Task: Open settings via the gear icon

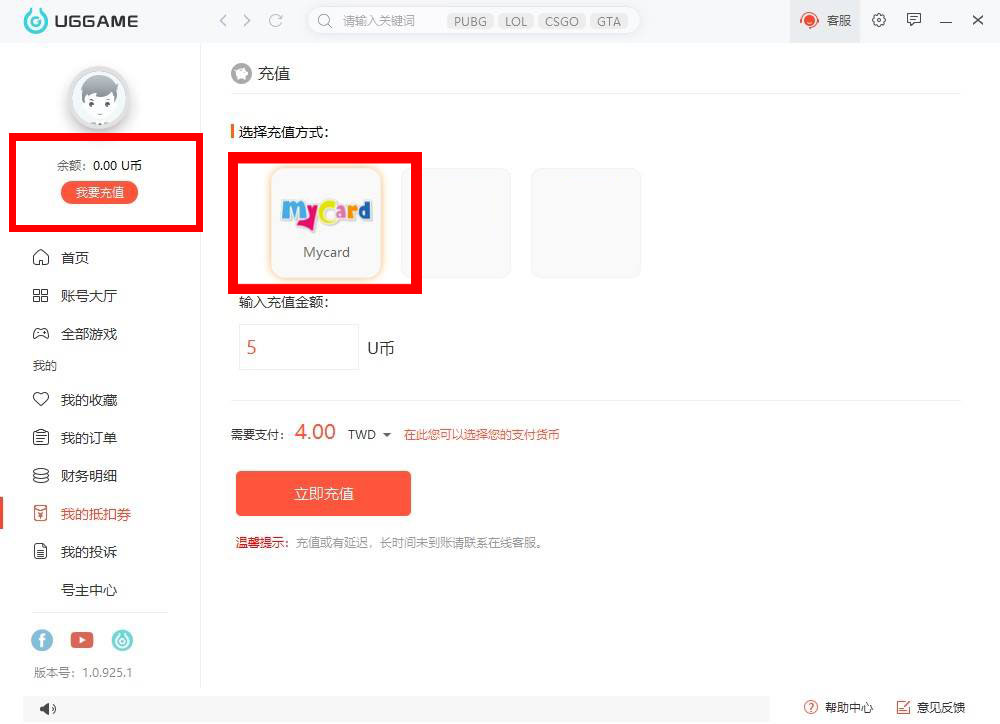Action: (879, 20)
